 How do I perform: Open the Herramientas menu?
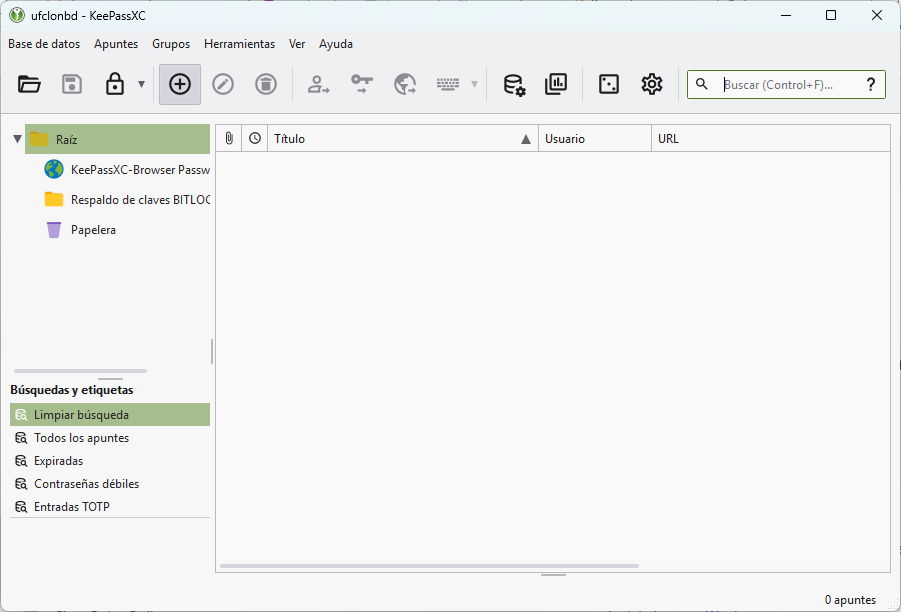240,44
